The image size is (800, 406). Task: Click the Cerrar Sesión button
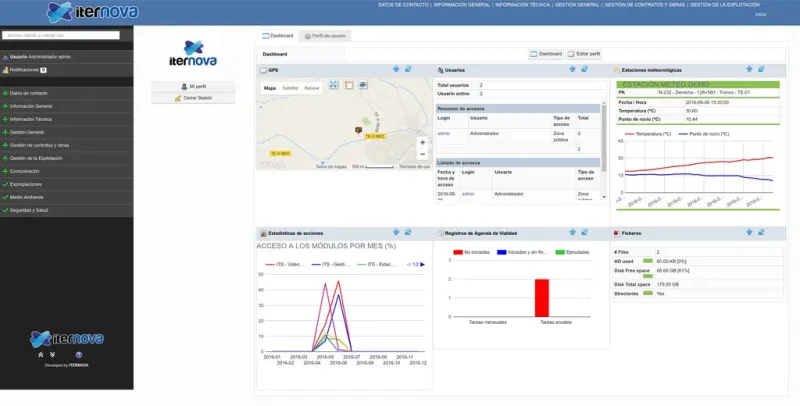click(x=193, y=98)
